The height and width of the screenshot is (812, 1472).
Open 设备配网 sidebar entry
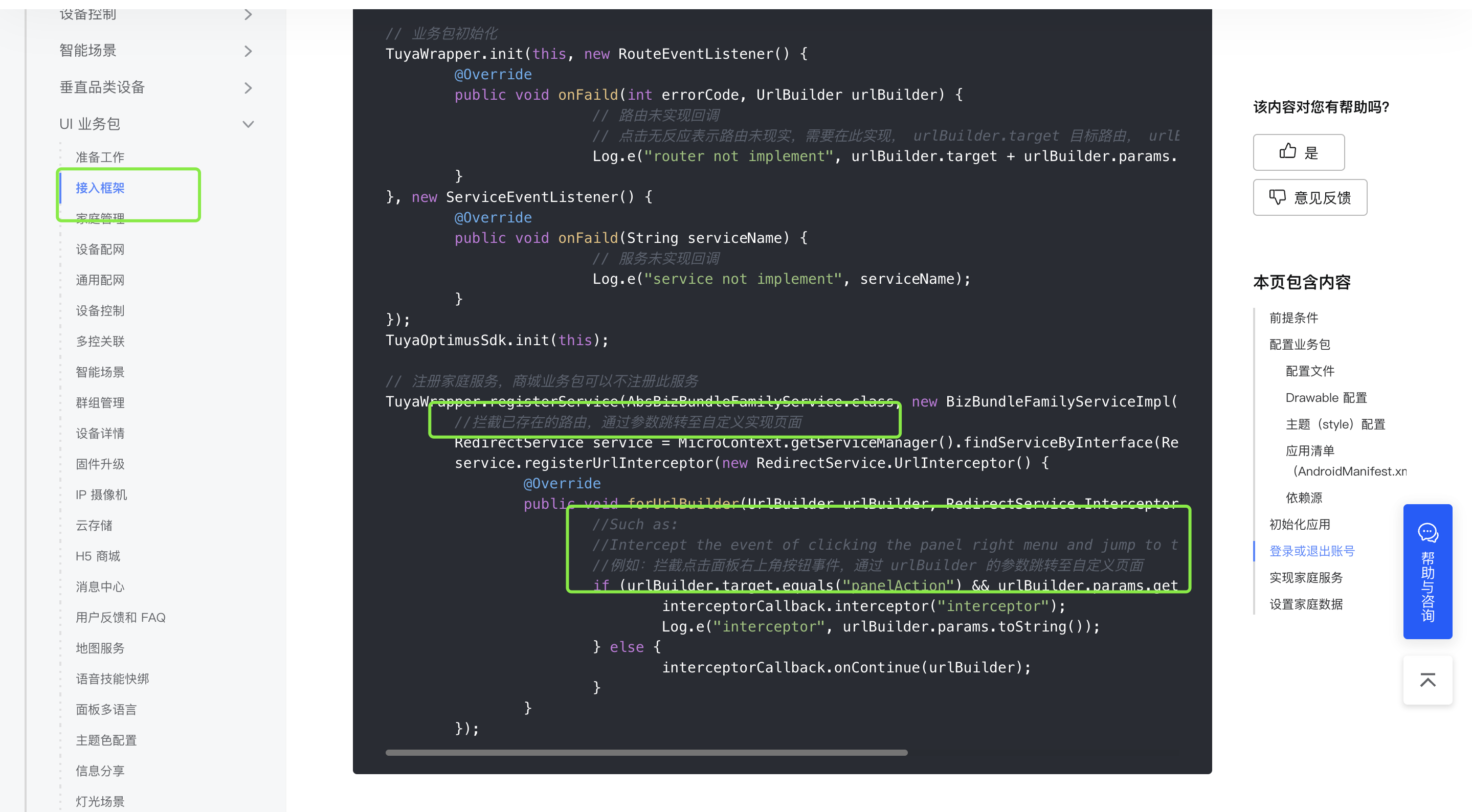point(100,249)
